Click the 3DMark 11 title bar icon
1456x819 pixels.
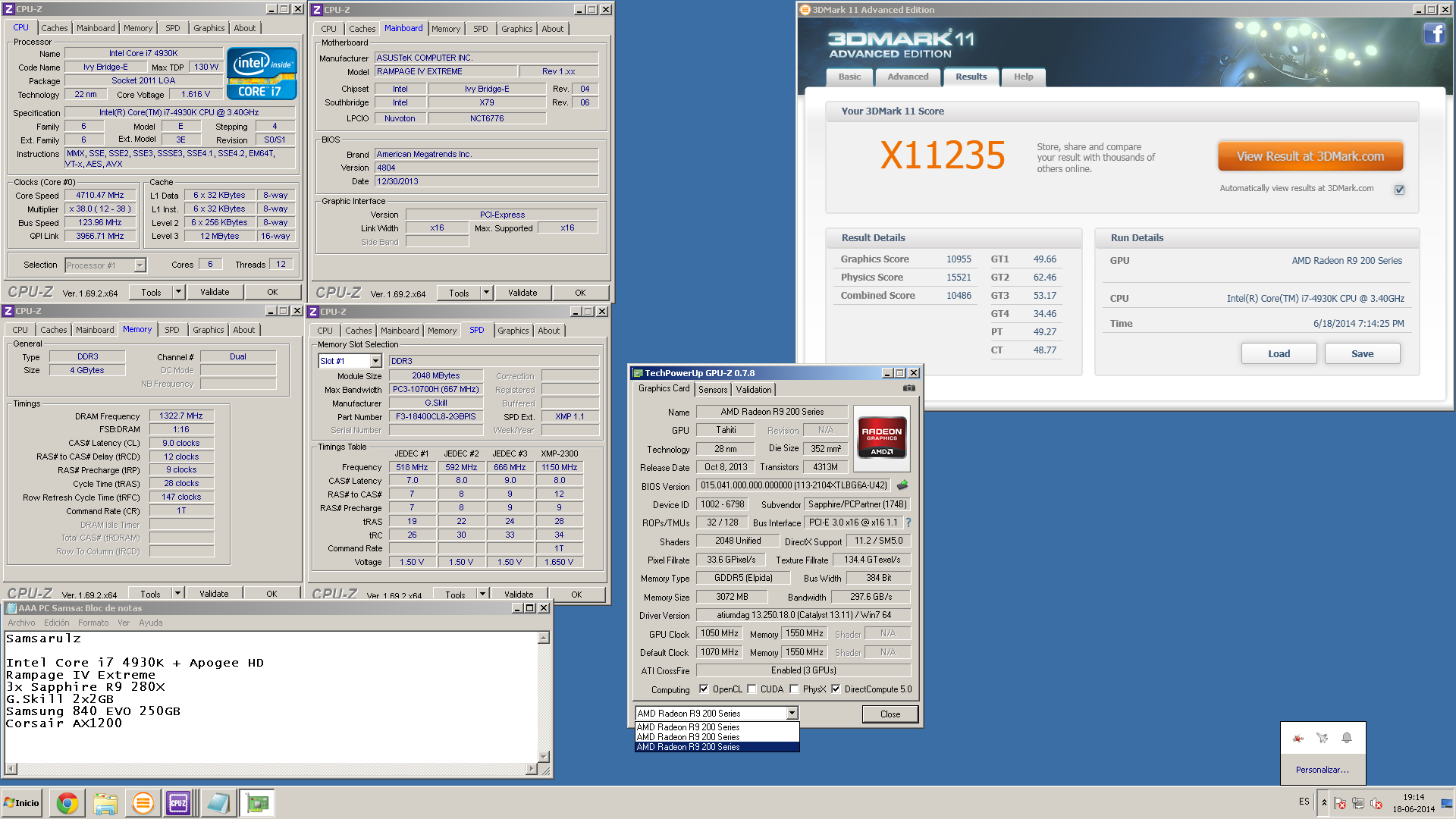coord(805,10)
